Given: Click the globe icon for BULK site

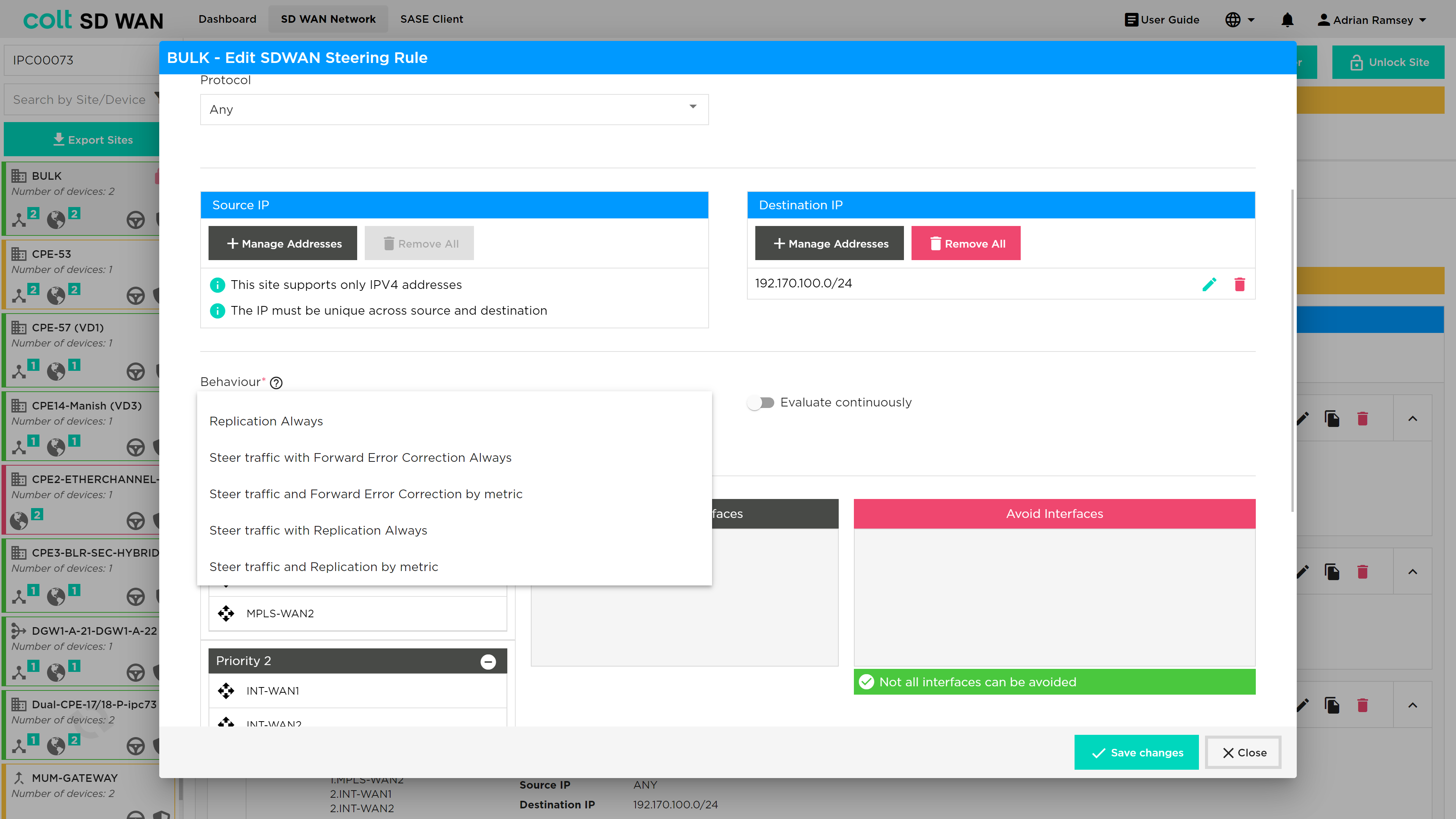Looking at the screenshot, I should click(56, 219).
